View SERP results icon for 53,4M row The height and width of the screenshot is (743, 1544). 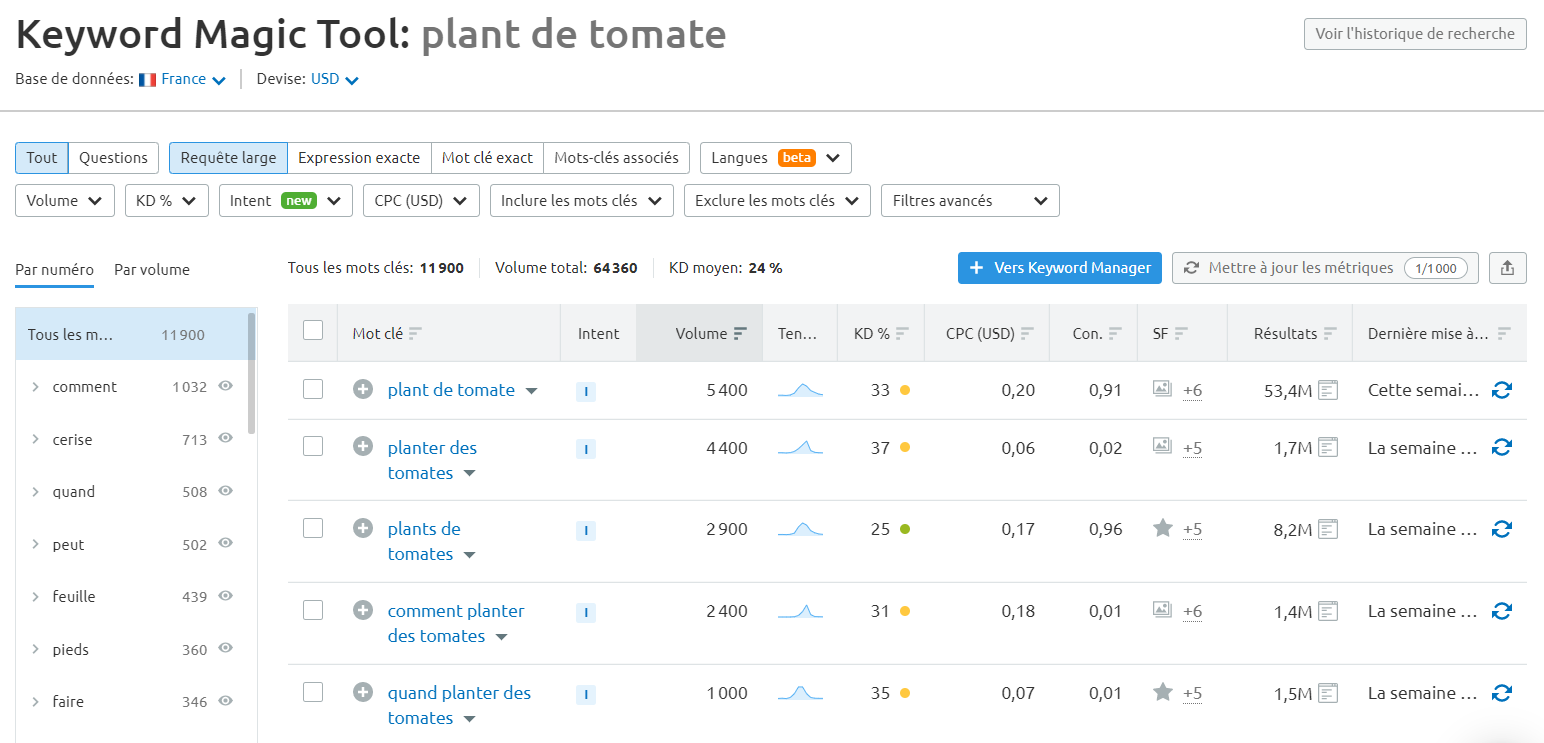1328,390
